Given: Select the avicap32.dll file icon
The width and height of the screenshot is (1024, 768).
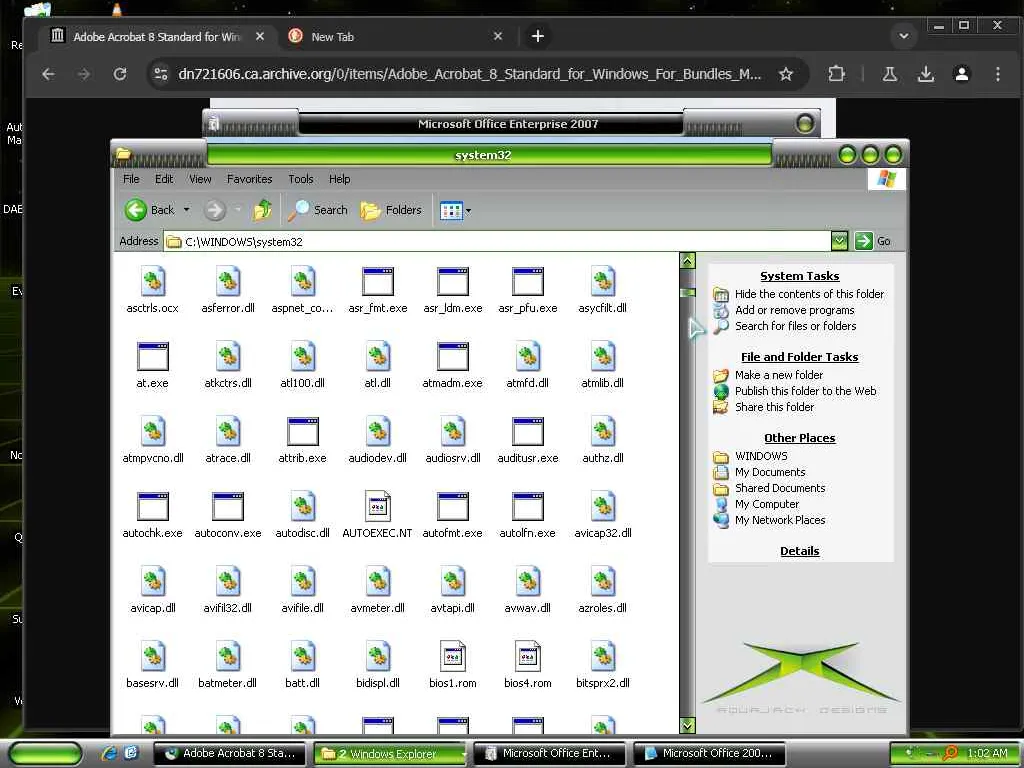Looking at the screenshot, I should coord(603,506).
